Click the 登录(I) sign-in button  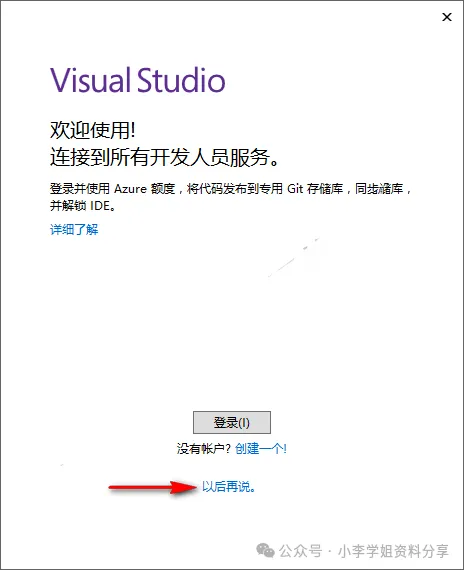[232, 422]
